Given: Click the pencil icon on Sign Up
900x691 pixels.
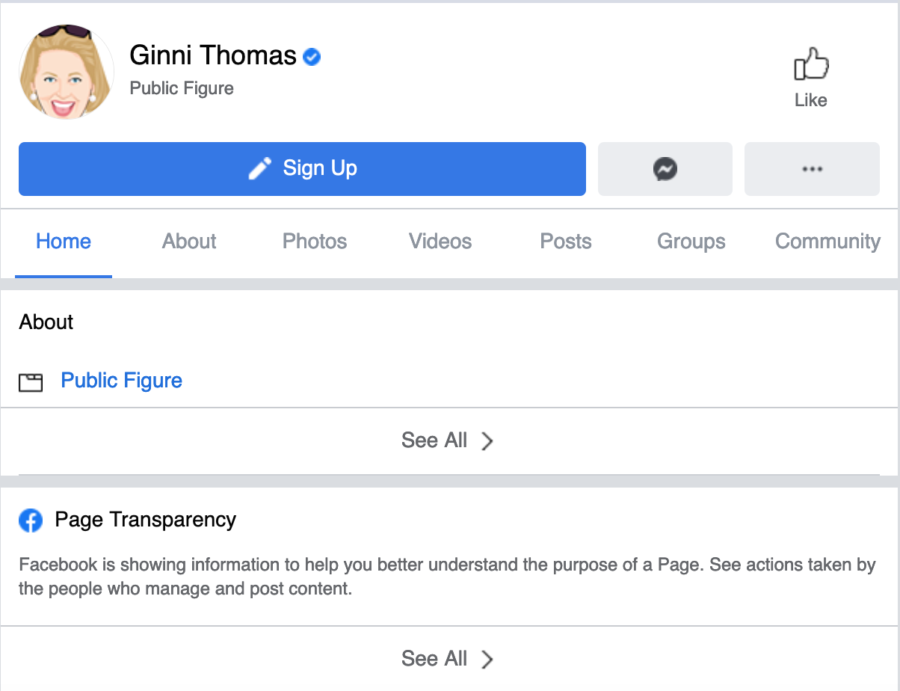Looking at the screenshot, I should pos(259,168).
